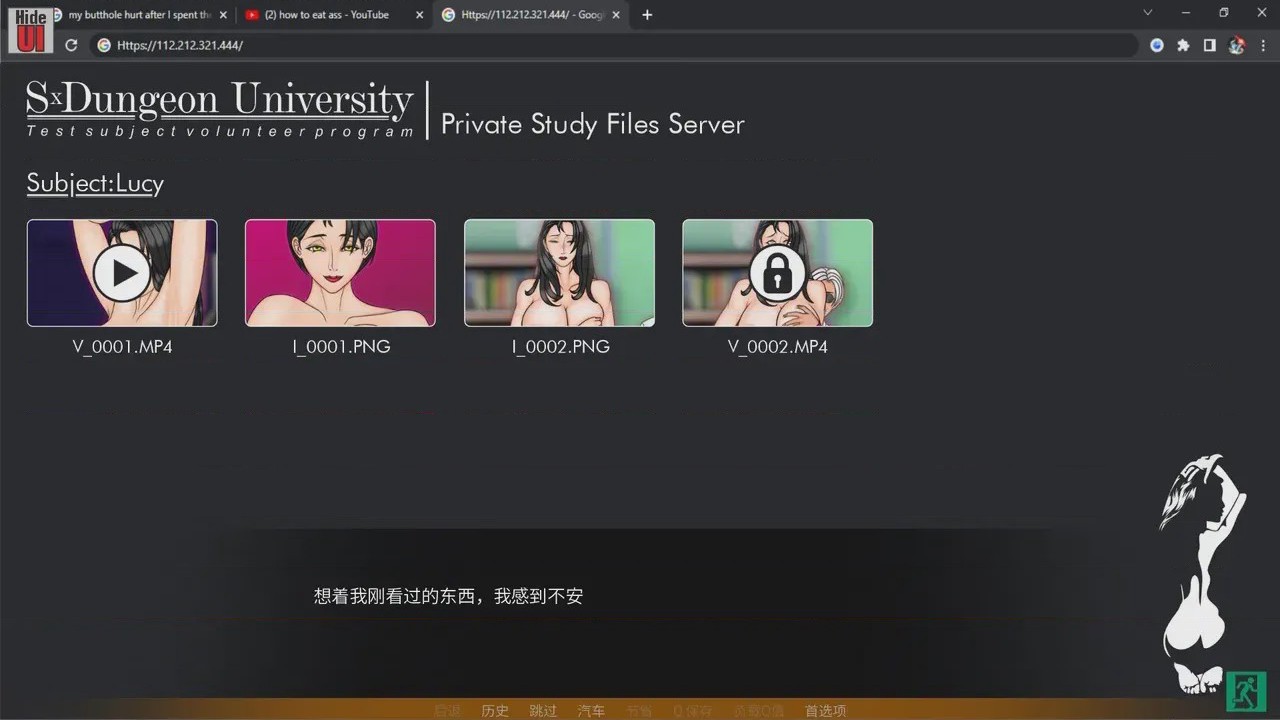
Task: Open 首选项 (Preferences) in the bottom menu
Action: click(825, 711)
